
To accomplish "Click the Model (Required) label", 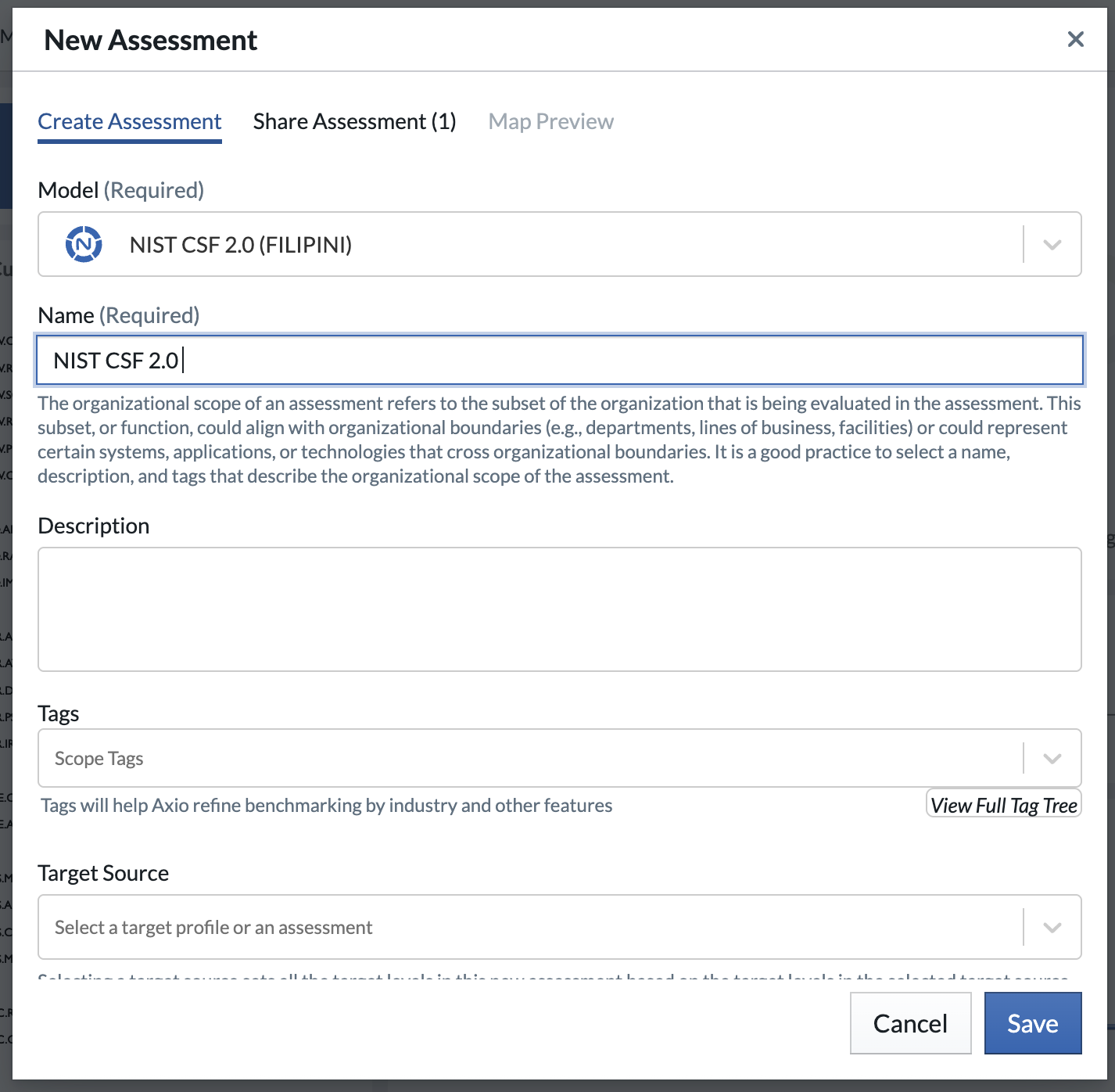I will point(121,190).
